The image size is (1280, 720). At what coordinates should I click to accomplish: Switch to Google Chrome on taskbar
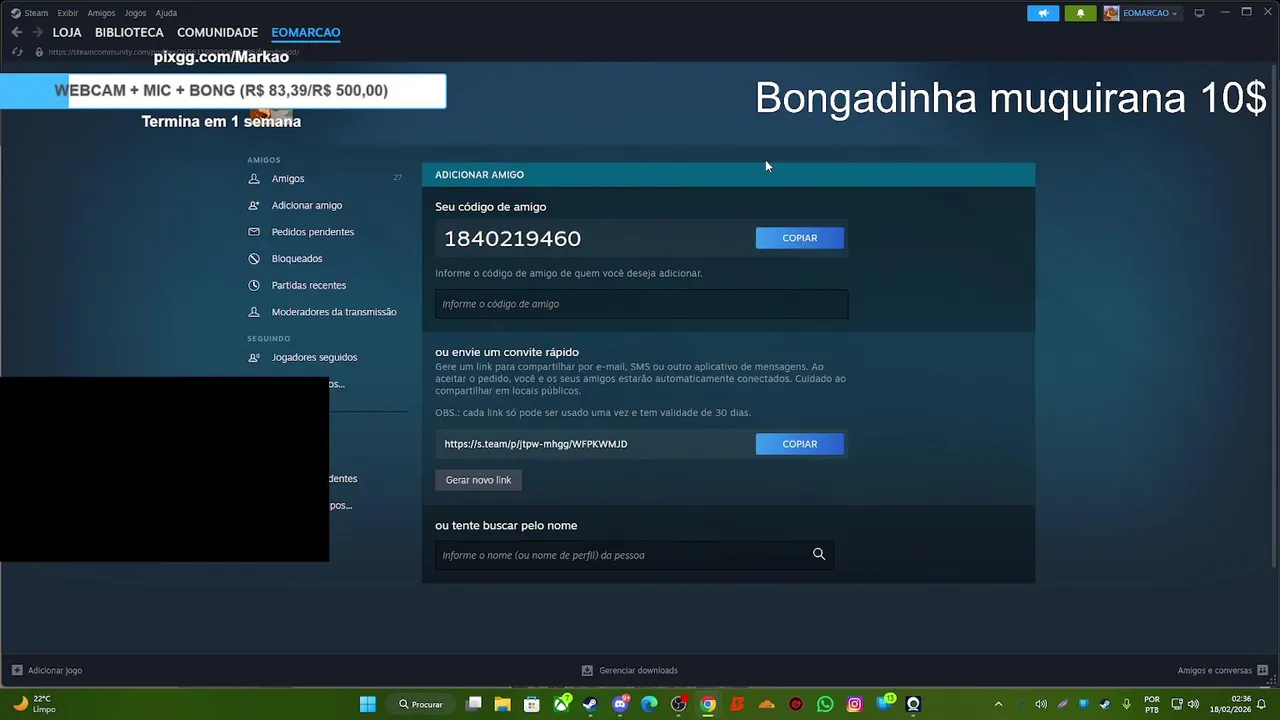[x=708, y=704]
